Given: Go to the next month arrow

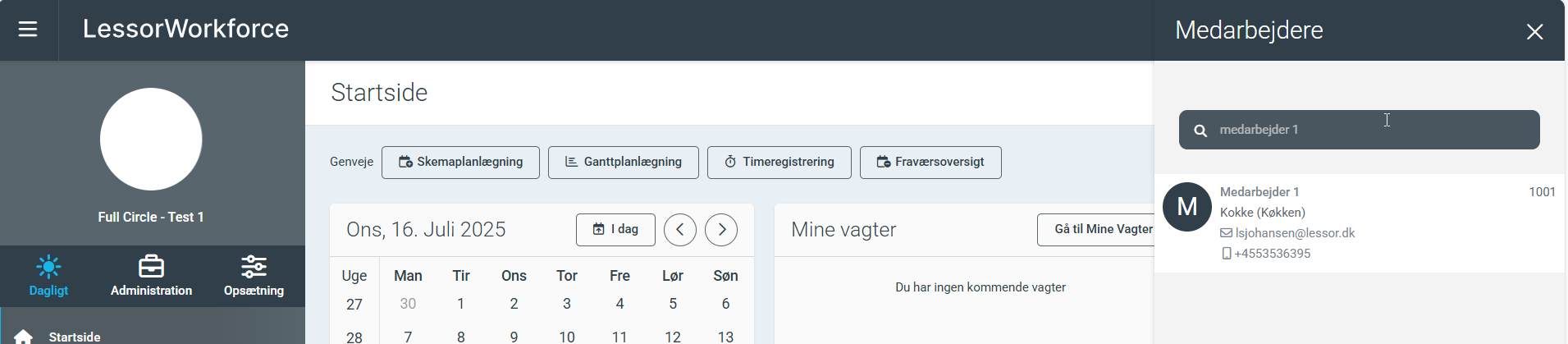Looking at the screenshot, I should pos(721,230).
